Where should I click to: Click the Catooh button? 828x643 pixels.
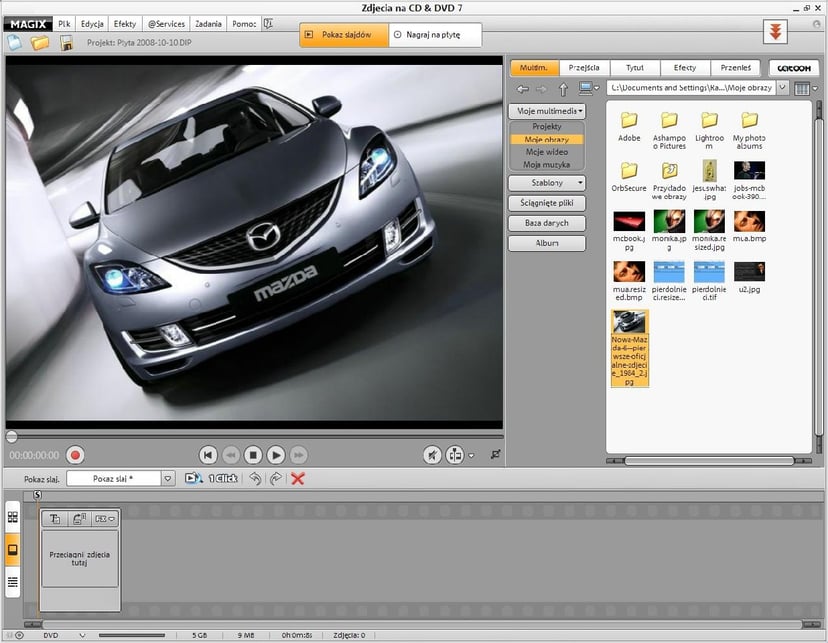click(x=794, y=68)
